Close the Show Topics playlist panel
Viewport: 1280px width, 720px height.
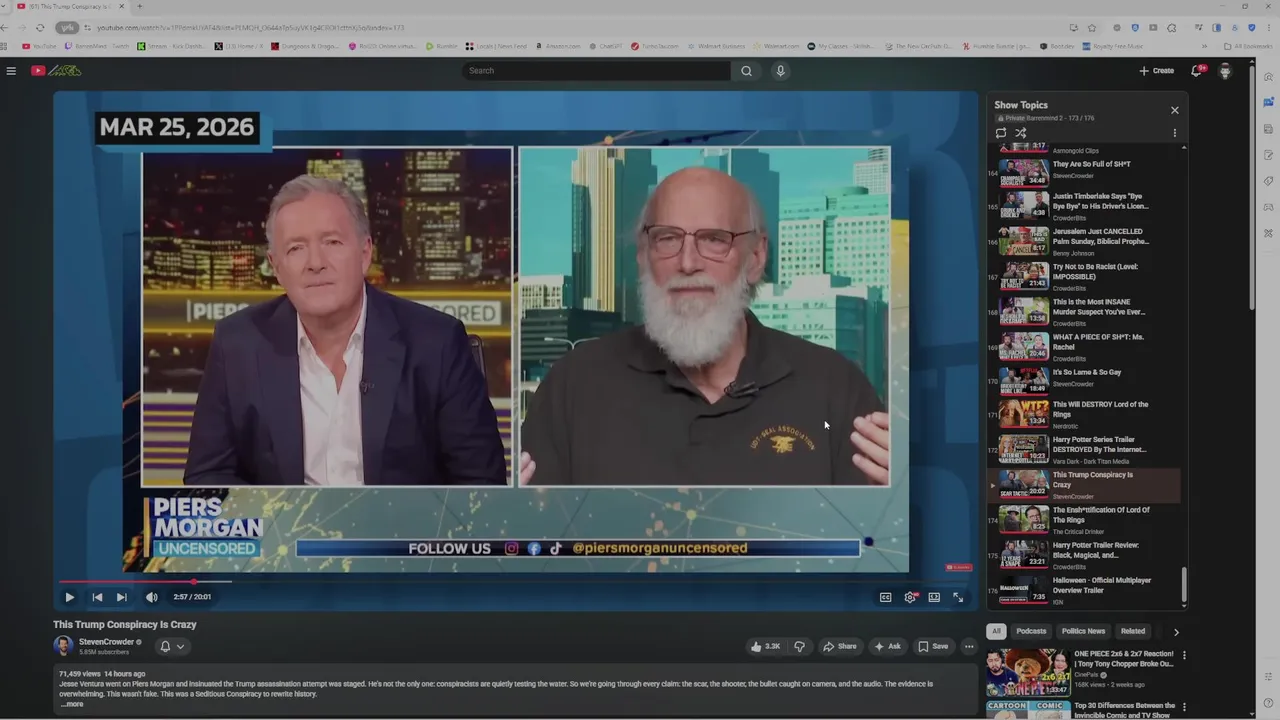(x=1175, y=110)
